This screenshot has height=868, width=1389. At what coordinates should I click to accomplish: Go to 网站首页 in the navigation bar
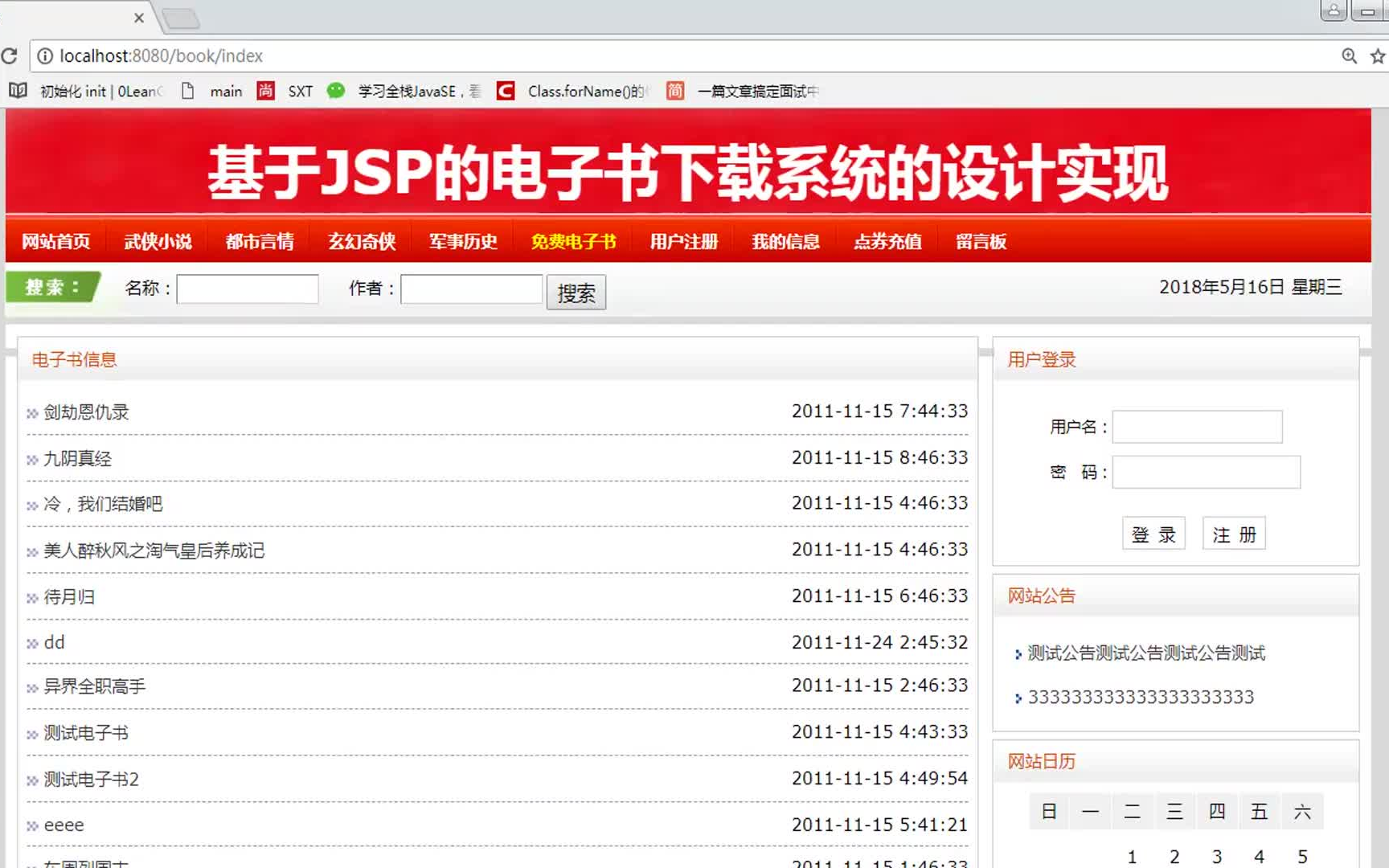56,242
